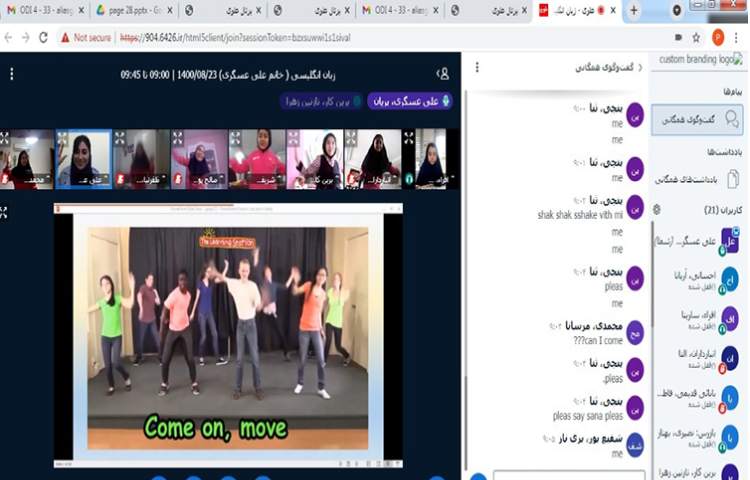The height and width of the screenshot is (480, 750).
Task: Bookmark this page with the star
Action: pyautogui.click(x=696, y=38)
